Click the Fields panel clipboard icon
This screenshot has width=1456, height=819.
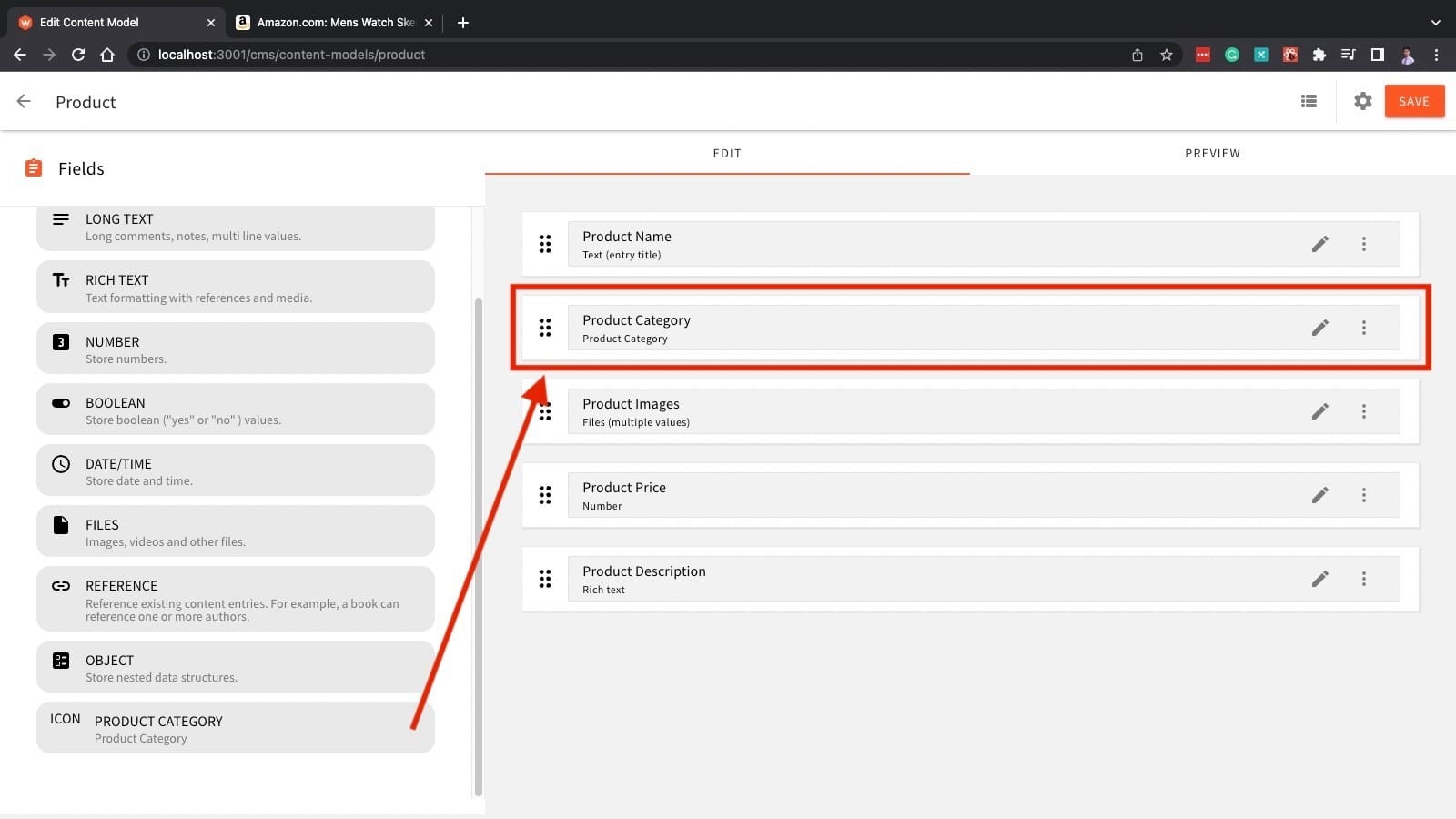click(x=33, y=167)
